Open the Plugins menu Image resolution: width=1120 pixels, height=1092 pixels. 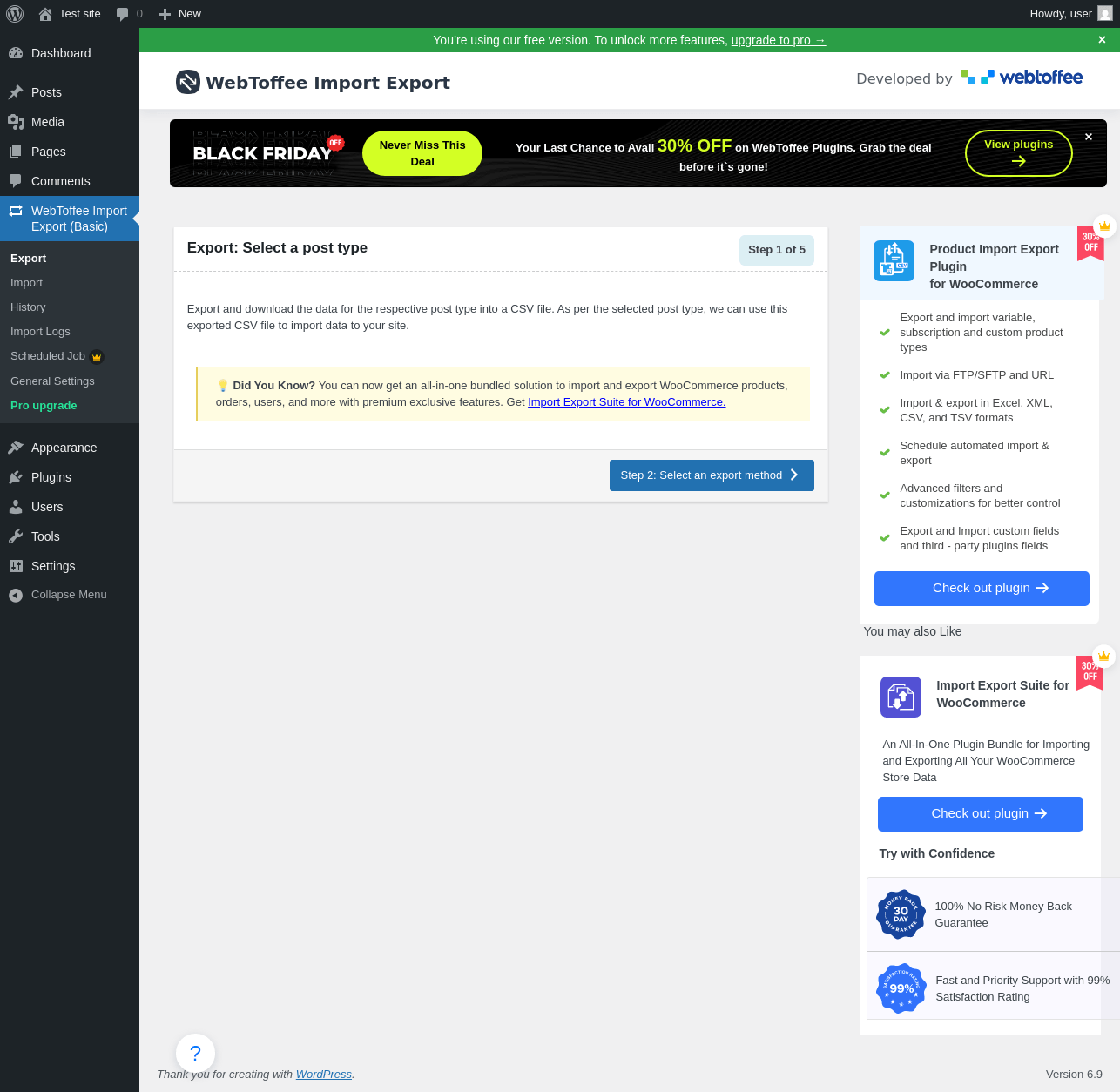click(70, 477)
